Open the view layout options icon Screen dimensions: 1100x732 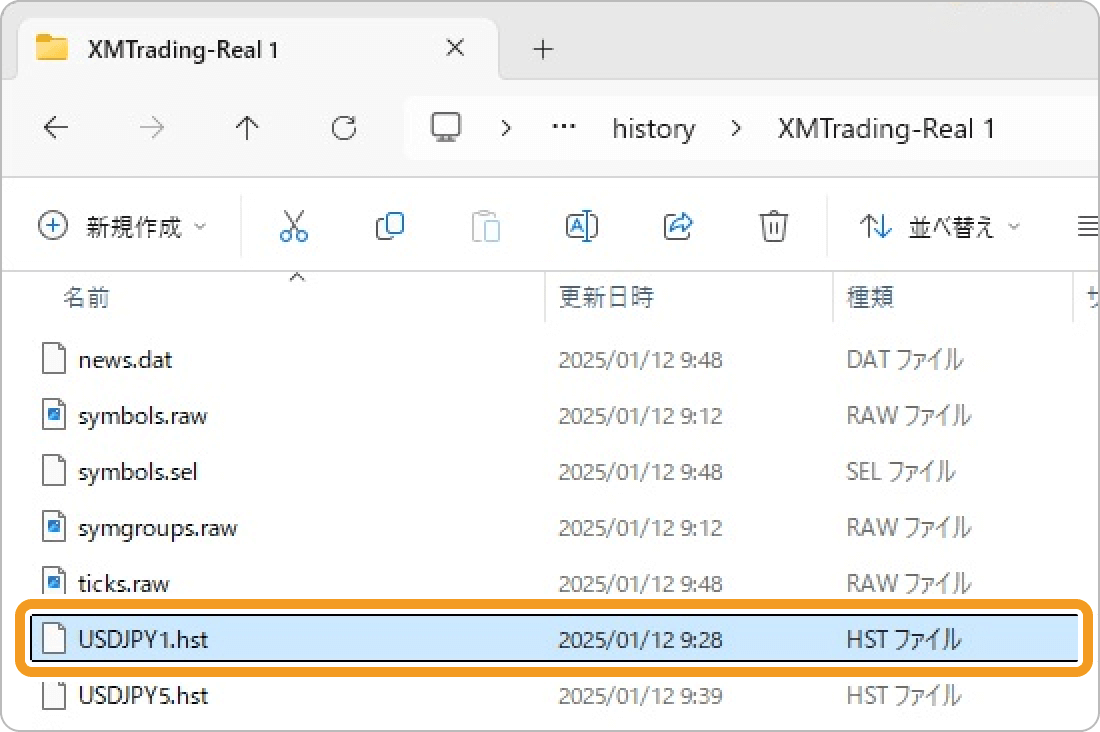click(1087, 226)
